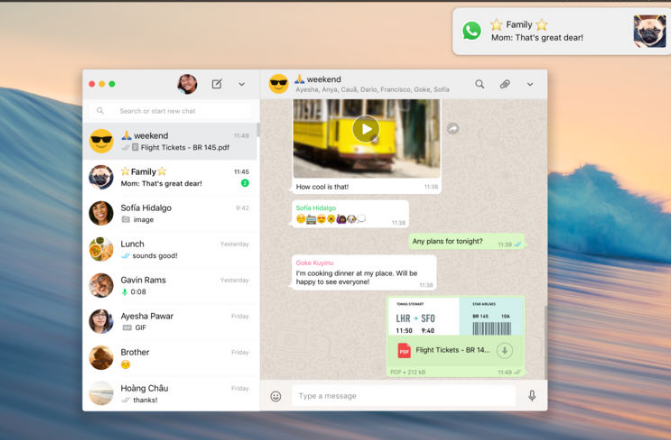Viewport: 671px width, 440px height.
Task: Click the chat list scrollbar
Action: 258,131
